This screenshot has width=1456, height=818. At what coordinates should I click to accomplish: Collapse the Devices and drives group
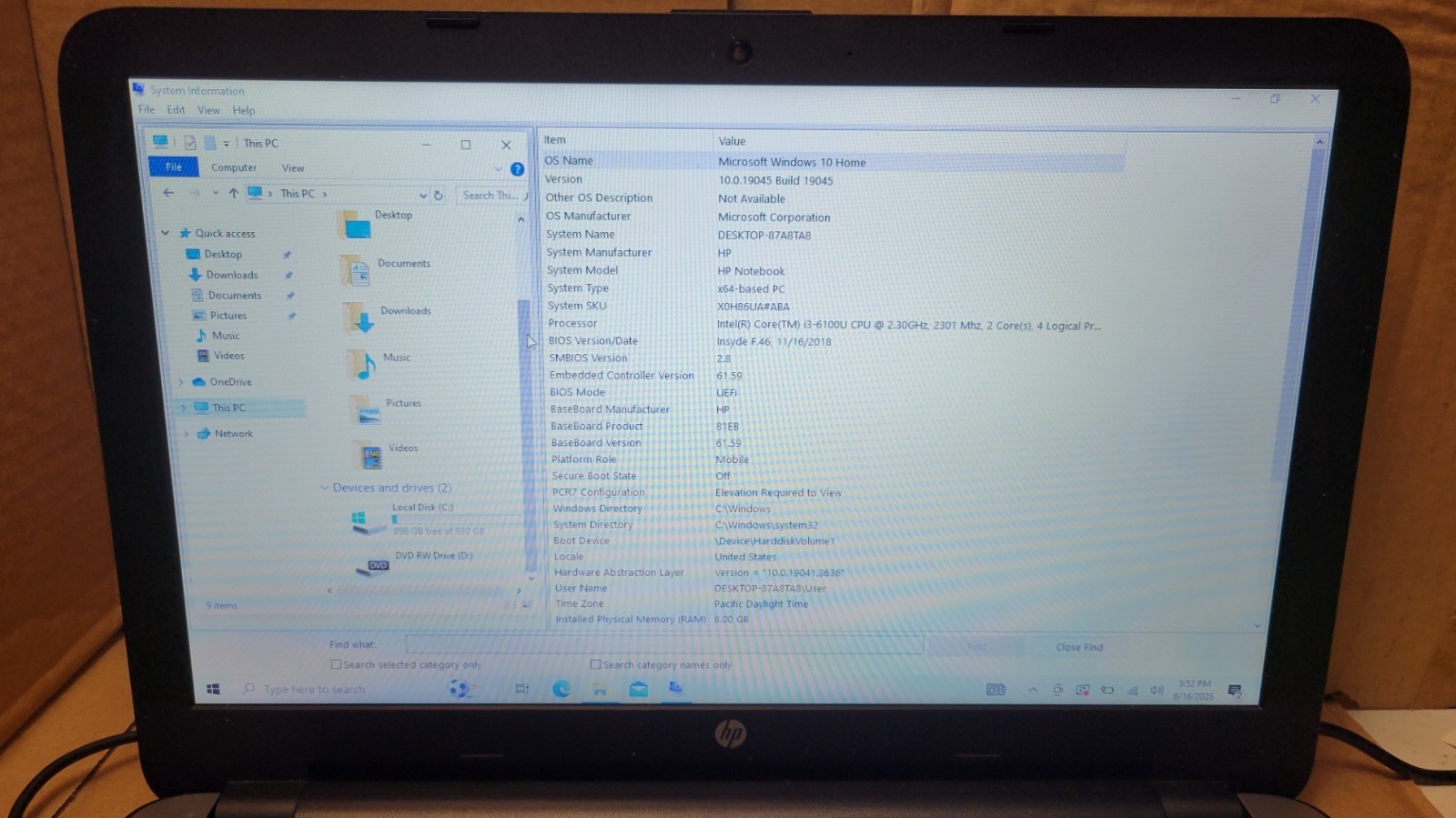click(x=324, y=488)
